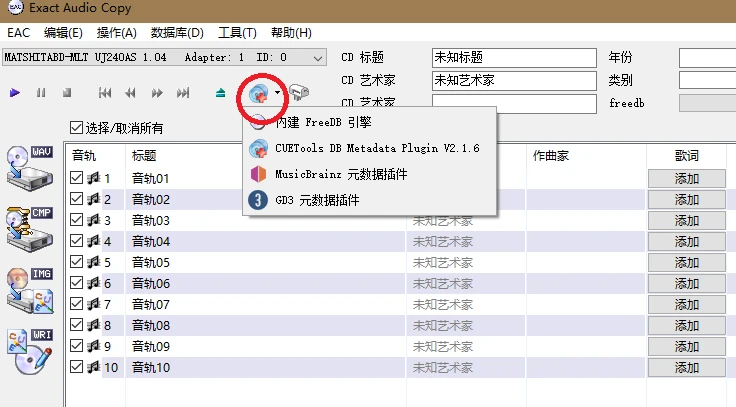Uncheck track 9 checkbox
The height and width of the screenshot is (407, 736).
coord(76,346)
